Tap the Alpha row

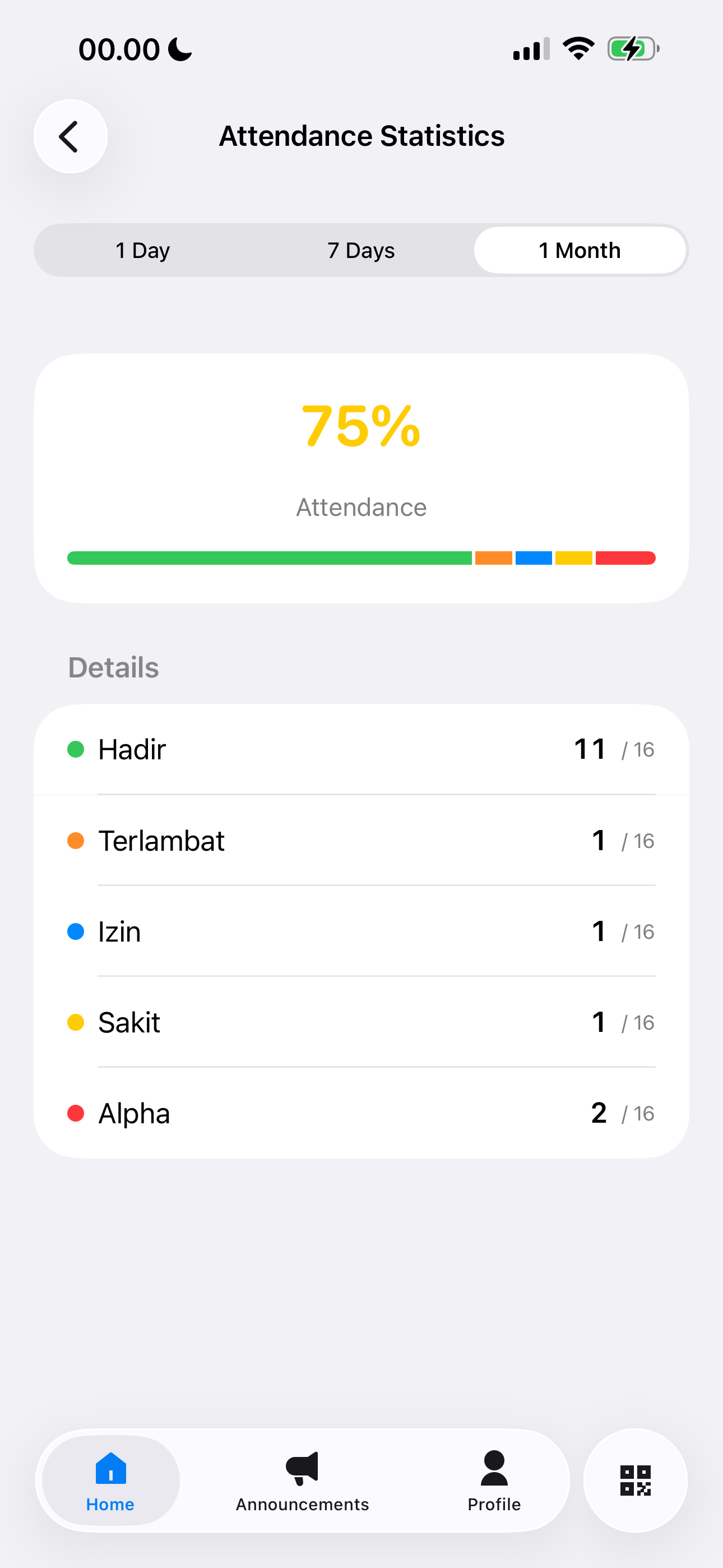(x=361, y=1113)
